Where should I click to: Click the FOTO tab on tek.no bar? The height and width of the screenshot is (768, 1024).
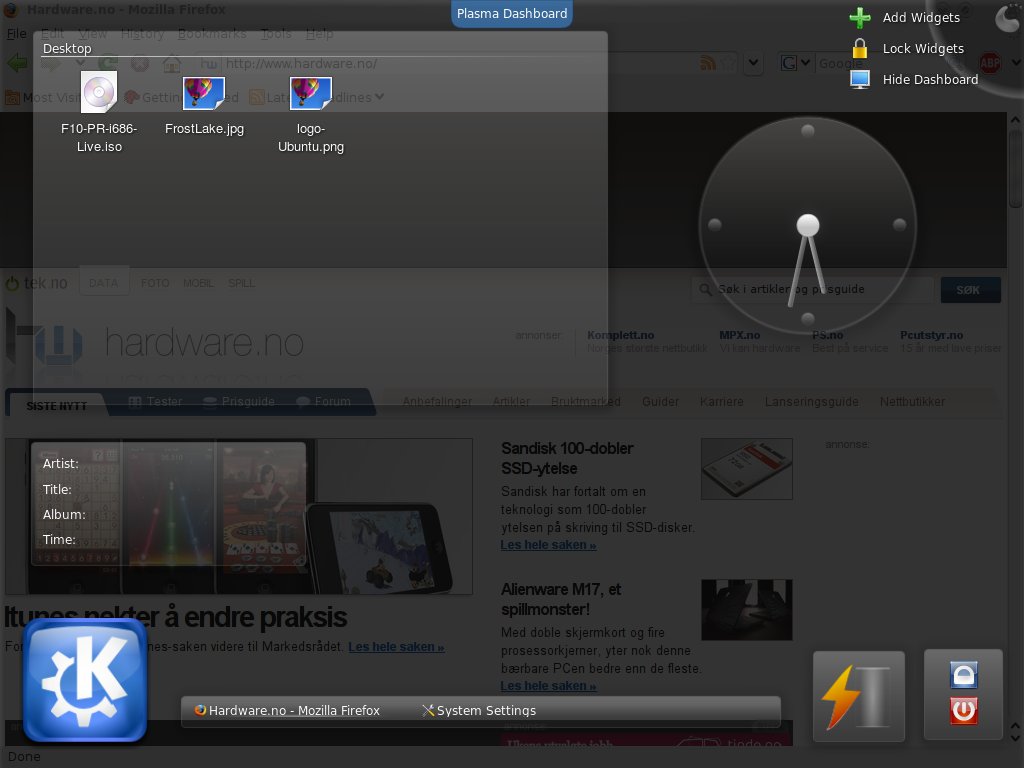pyautogui.click(x=155, y=283)
